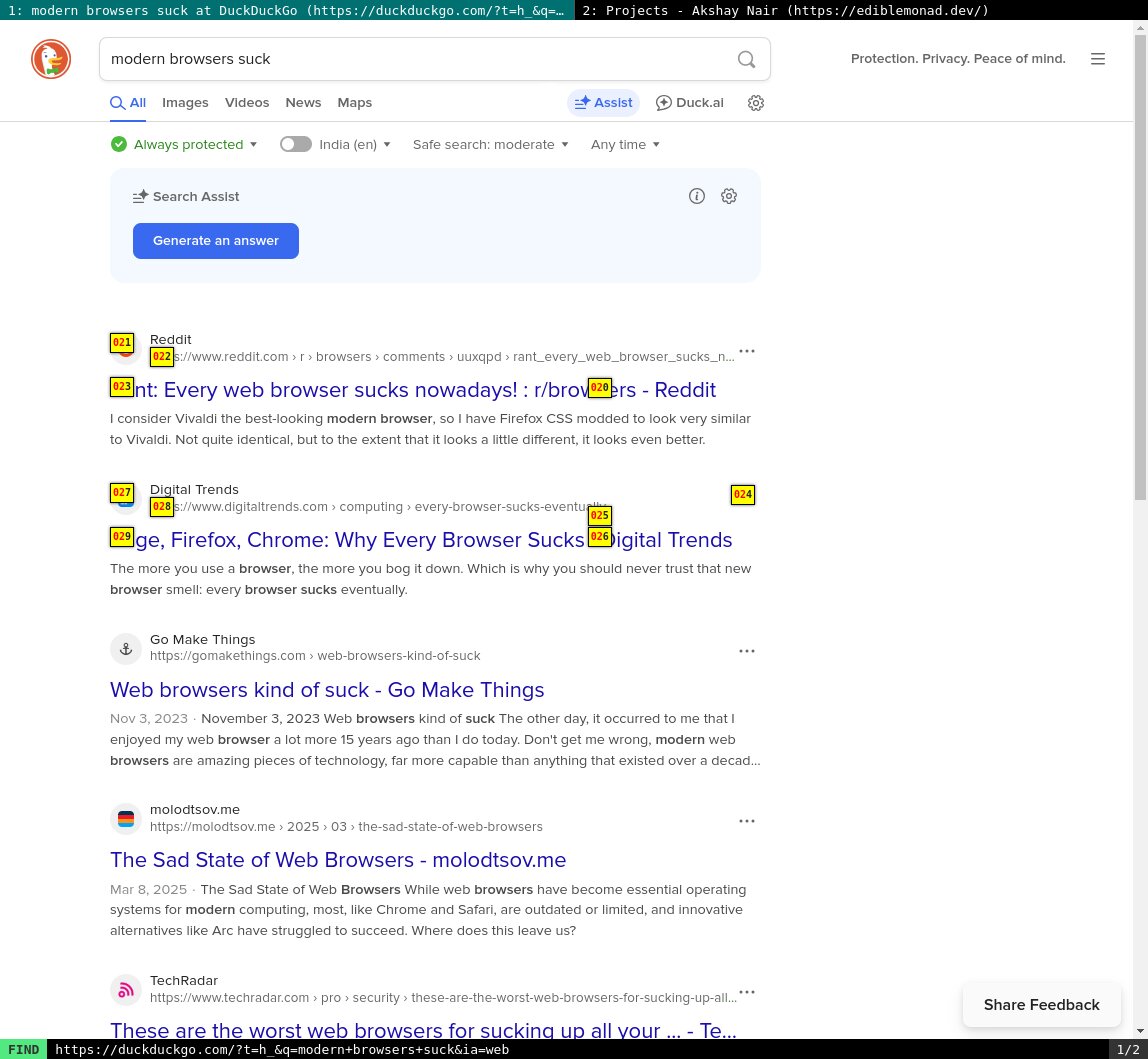Open the Safe search: moderate dropdown
Image resolution: width=1148 pixels, height=1059 pixels.
[x=491, y=144]
